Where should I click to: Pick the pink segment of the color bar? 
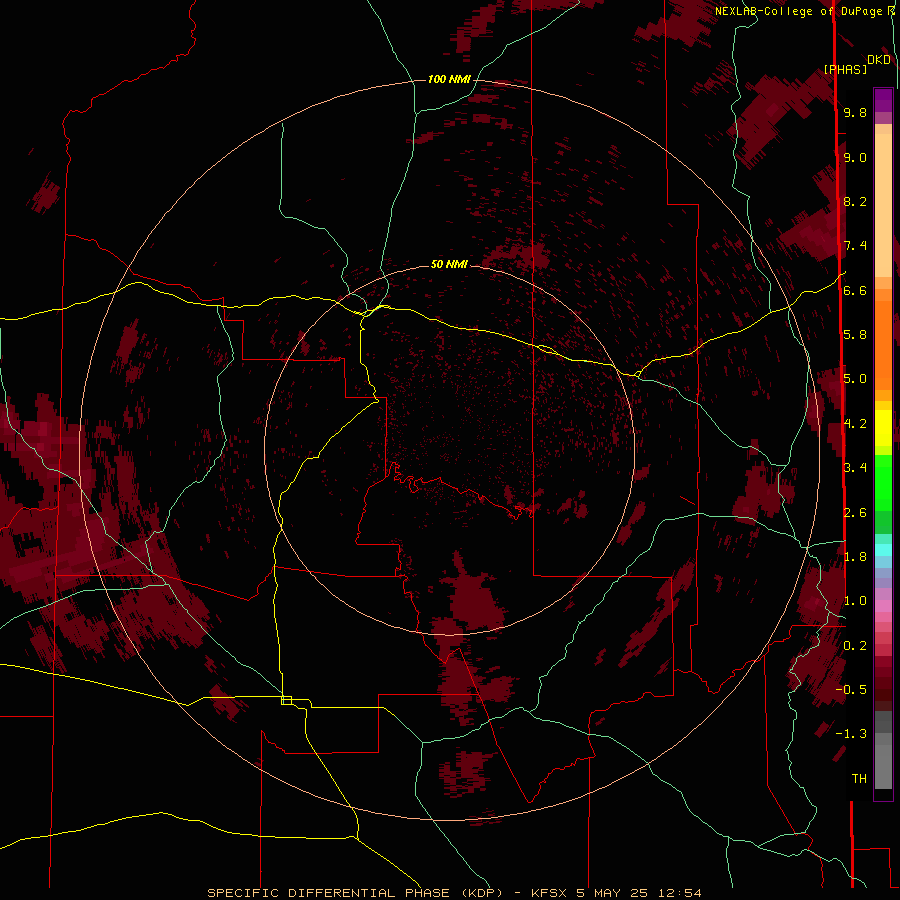(x=883, y=606)
